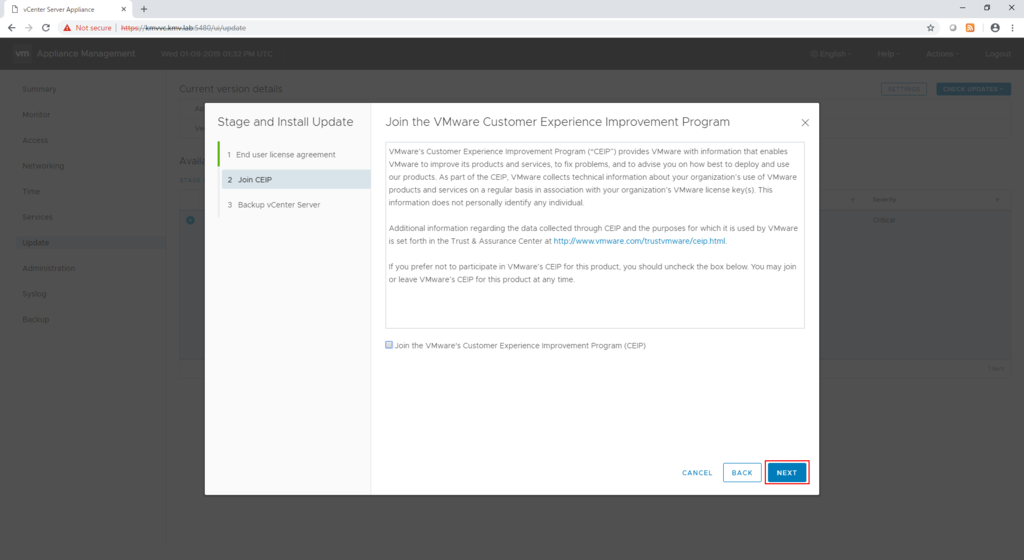Bookmark the page with the star icon
This screenshot has width=1024, height=560.
(931, 28)
